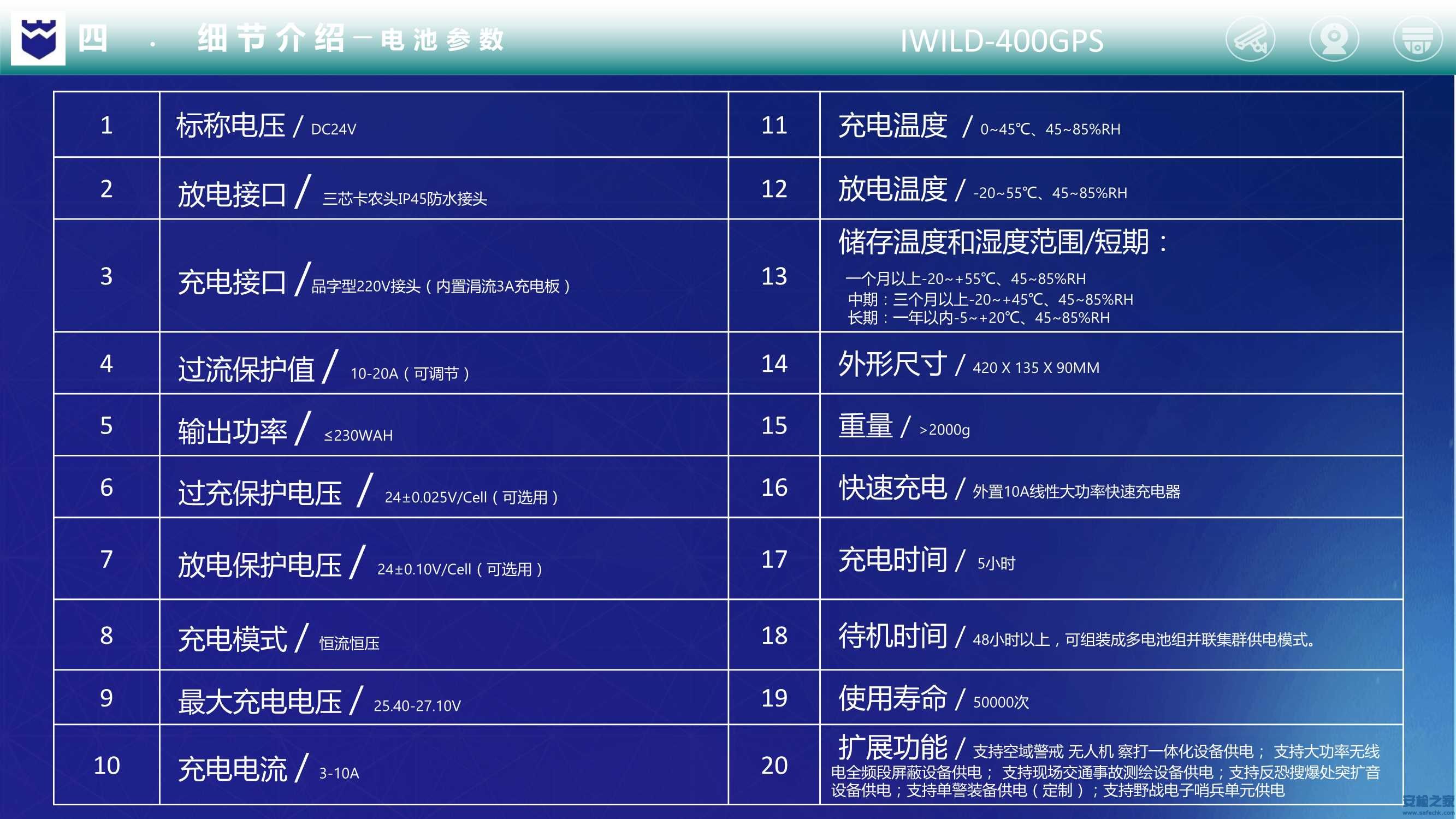Image resolution: width=1456 pixels, height=819 pixels.
Task: Select the 扩展功能 row label
Action: point(892,747)
